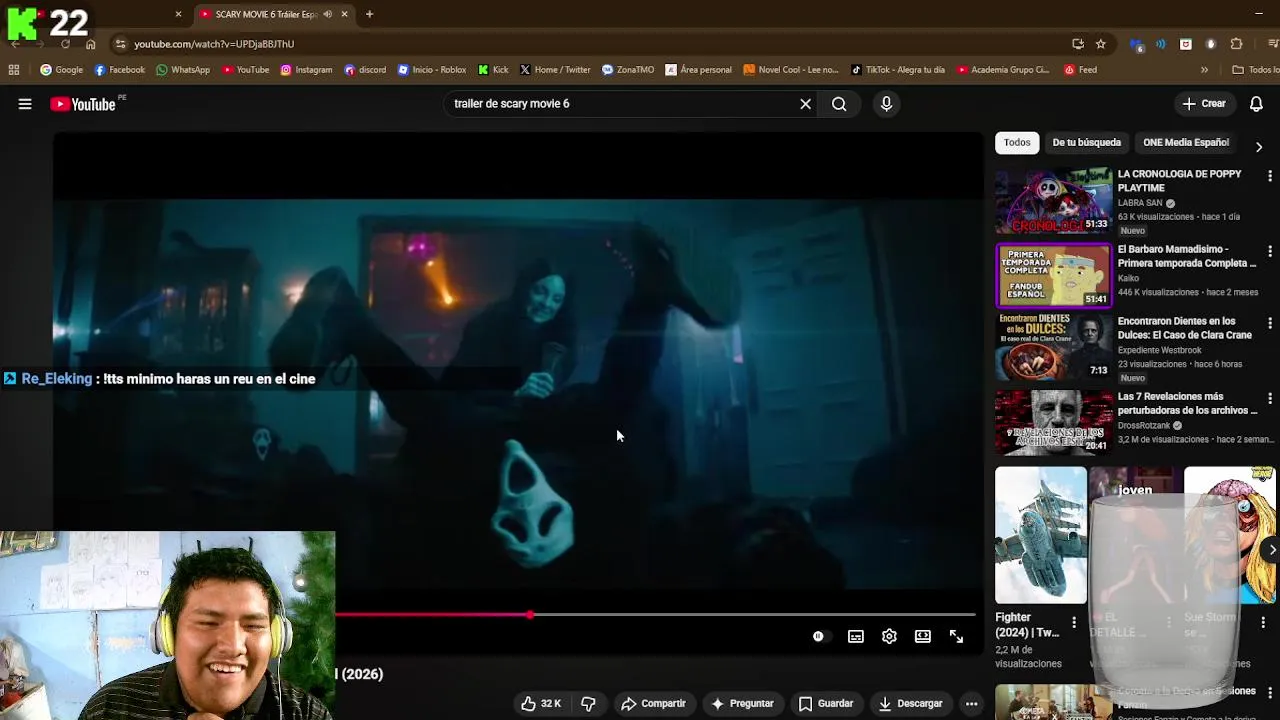Open browser extensions puzzle icon

pyautogui.click(x=1236, y=44)
